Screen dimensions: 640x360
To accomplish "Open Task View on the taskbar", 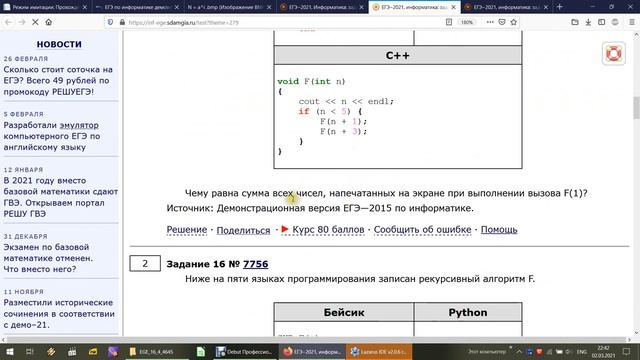I will (x=29, y=351).
